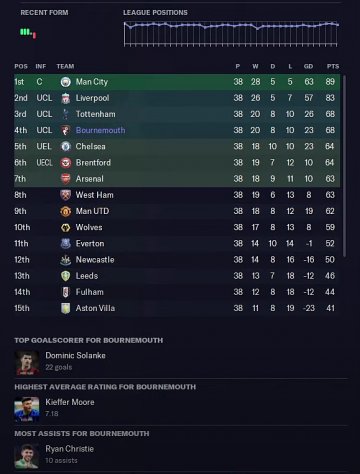
Task: Open the Bournemouth team name link
Action: tap(100, 130)
